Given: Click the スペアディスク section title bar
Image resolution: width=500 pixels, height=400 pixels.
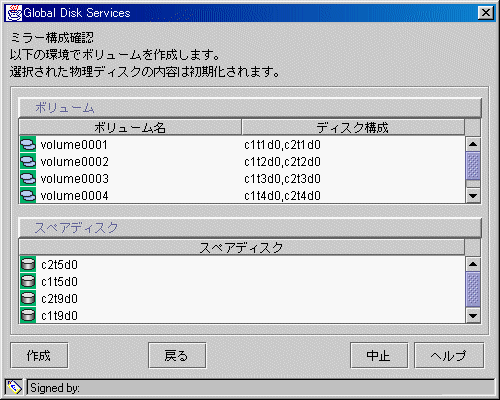Looking at the screenshot, I should (250, 228).
